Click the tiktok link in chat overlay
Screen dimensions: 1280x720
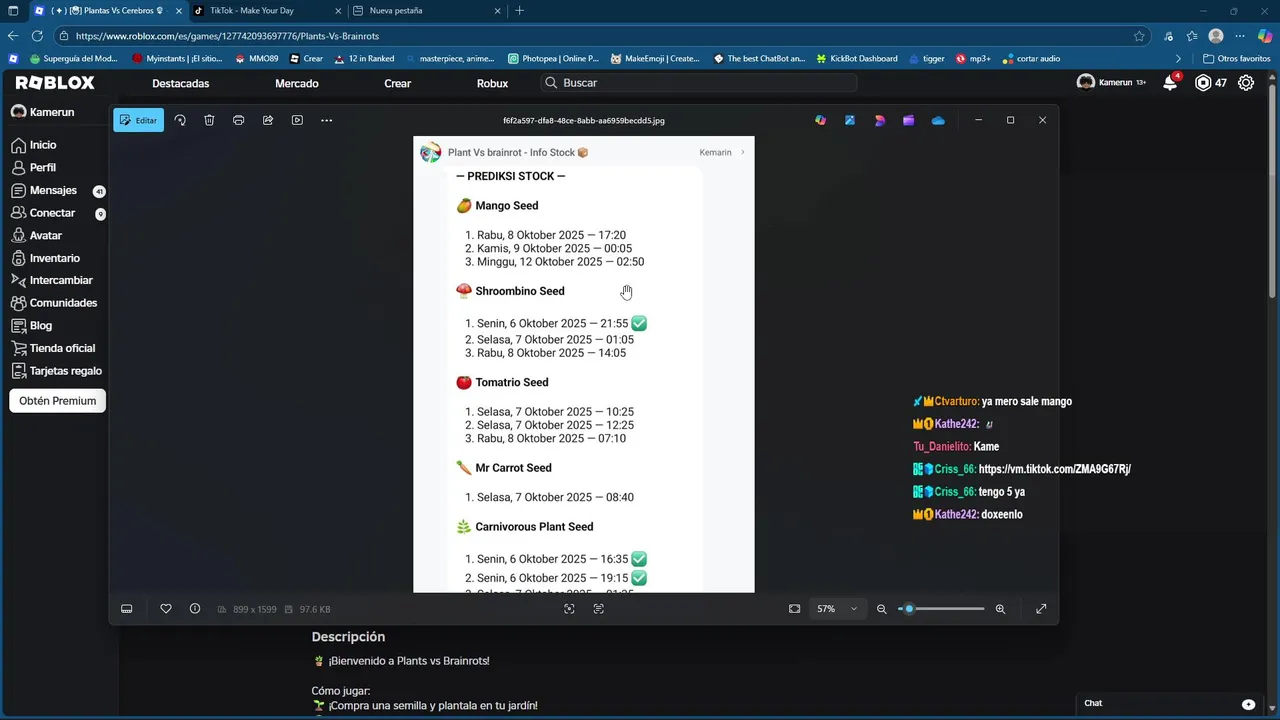[1054, 469]
